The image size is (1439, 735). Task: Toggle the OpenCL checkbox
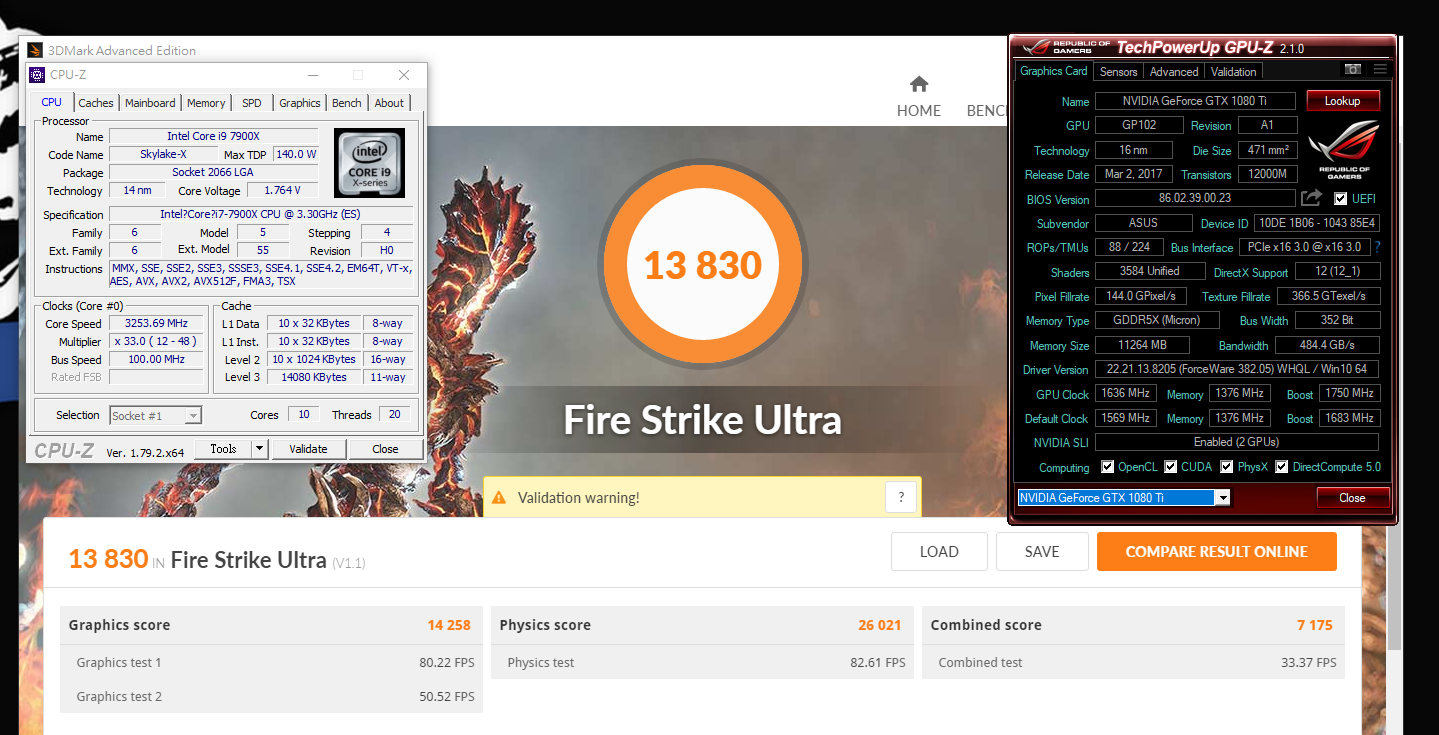pyautogui.click(x=1107, y=467)
